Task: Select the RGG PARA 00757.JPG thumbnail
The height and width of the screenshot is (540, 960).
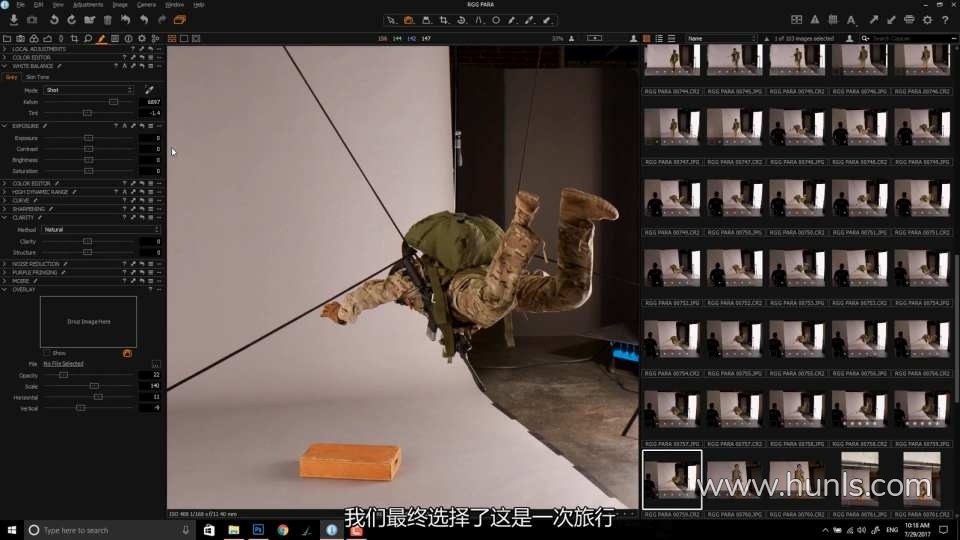Action: click(672, 410)
